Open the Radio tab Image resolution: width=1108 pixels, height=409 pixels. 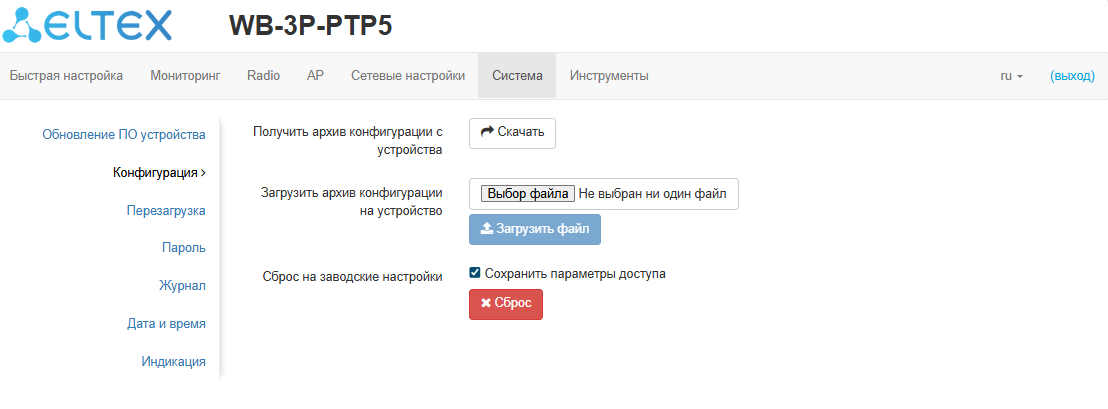click(x=263, y=76)
